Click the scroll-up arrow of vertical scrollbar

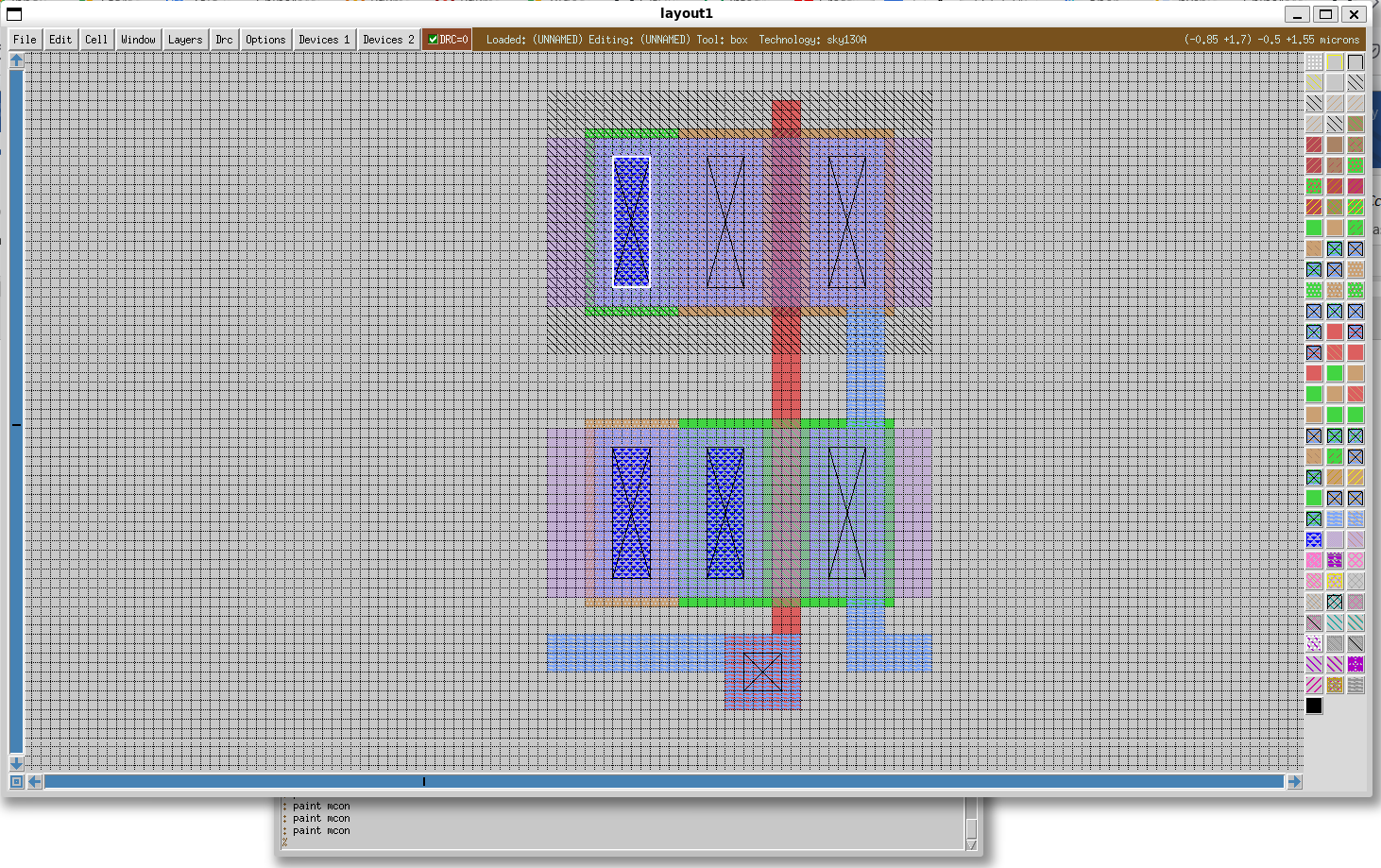16,60
